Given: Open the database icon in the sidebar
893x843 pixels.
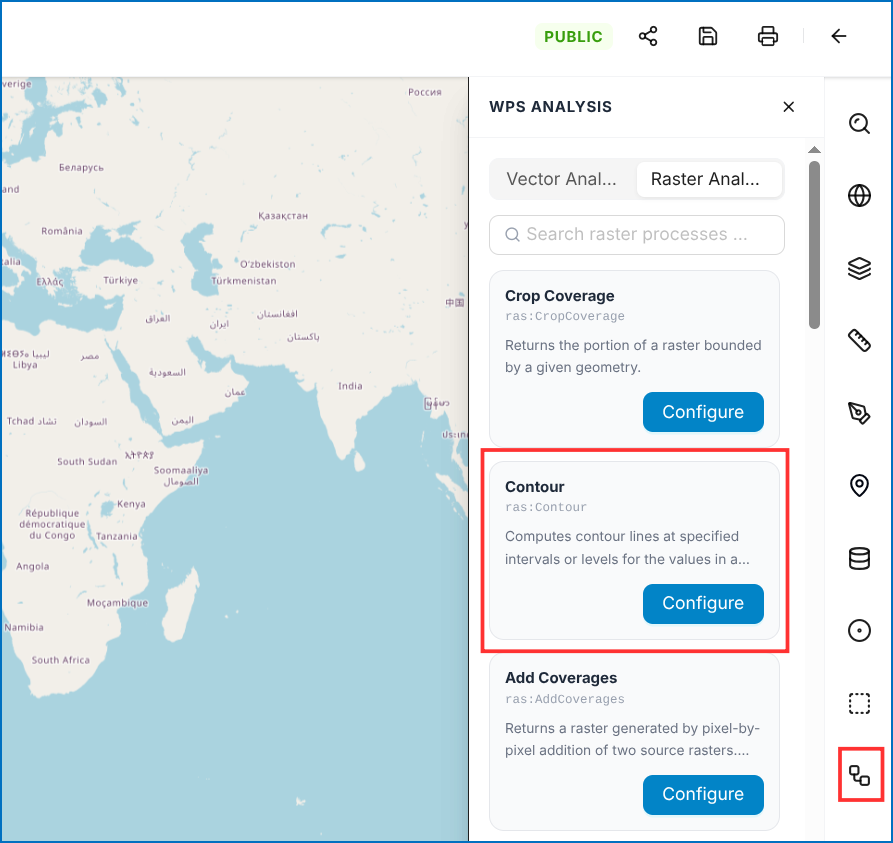Looking at the screenshot, I should pos(859,559).
